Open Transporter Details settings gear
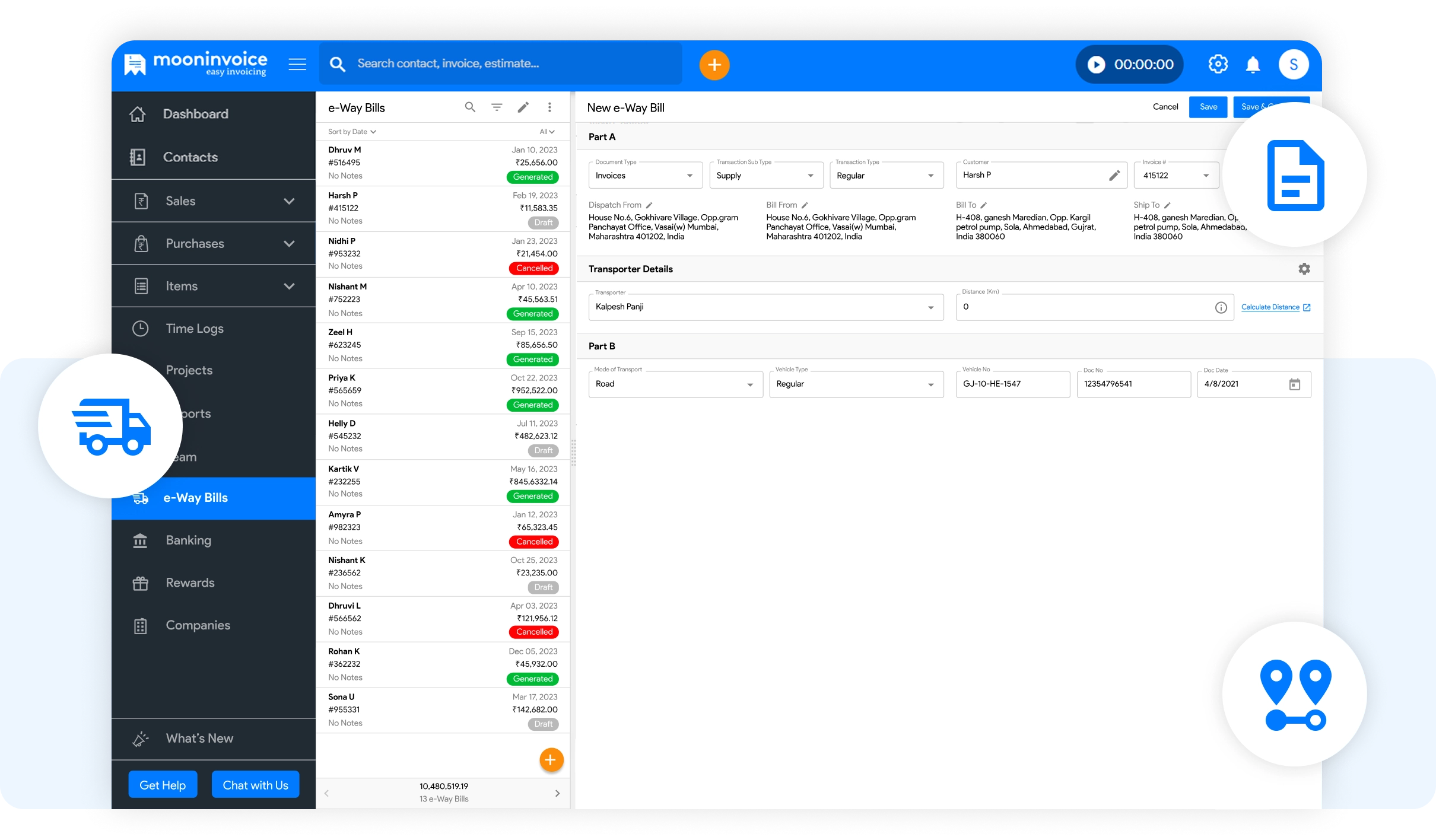Viewport: 1436px width, 840px height. click(1304, 269)
